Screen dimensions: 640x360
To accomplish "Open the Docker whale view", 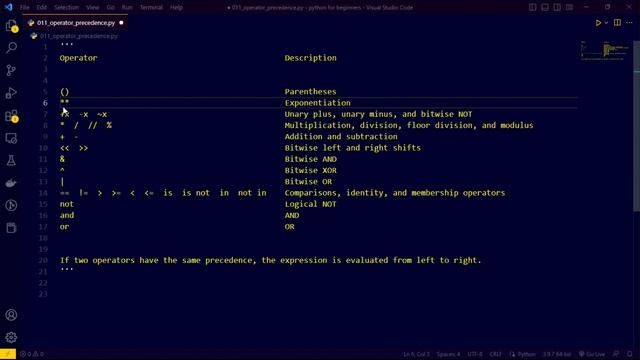I will [11, 183].
